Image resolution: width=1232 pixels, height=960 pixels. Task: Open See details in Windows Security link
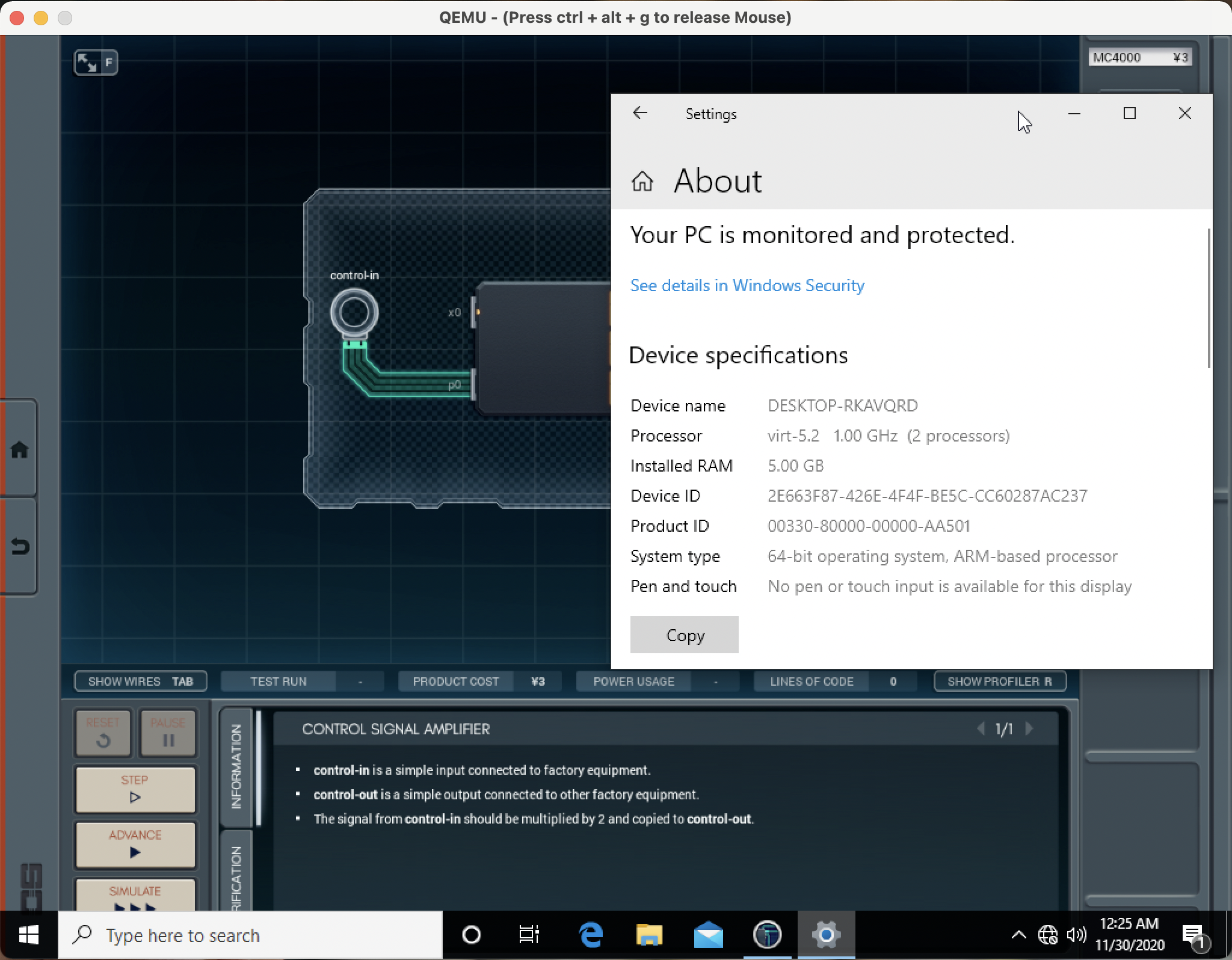pyautogui.click(x=747, y=285)
